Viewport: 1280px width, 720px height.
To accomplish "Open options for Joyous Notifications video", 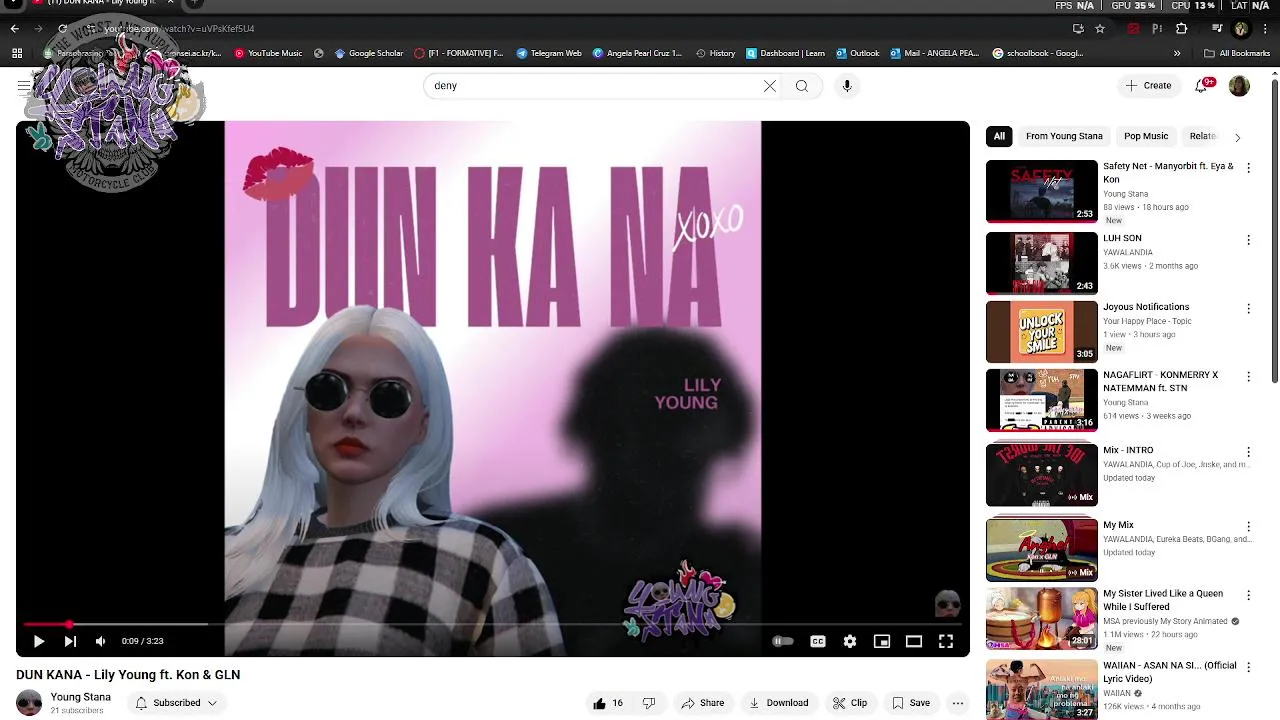I will point(1248,309).
